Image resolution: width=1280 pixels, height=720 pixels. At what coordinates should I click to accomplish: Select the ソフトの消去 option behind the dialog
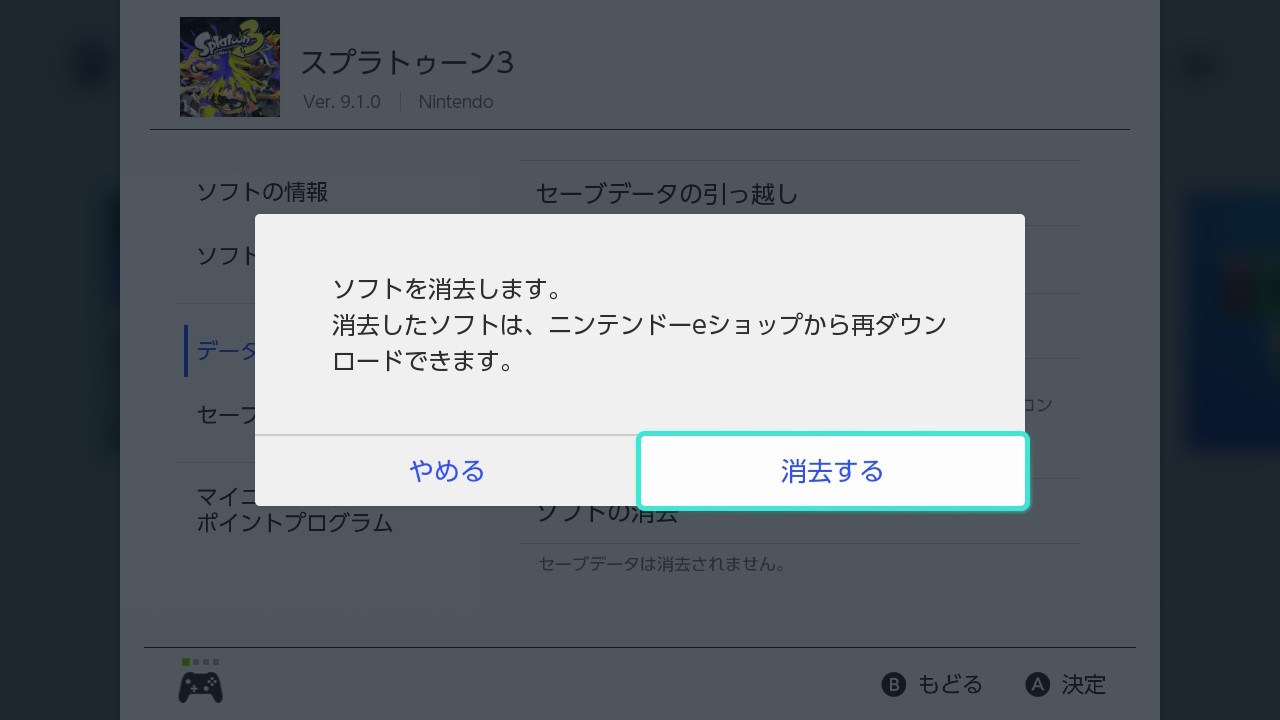tap(608, 516)
